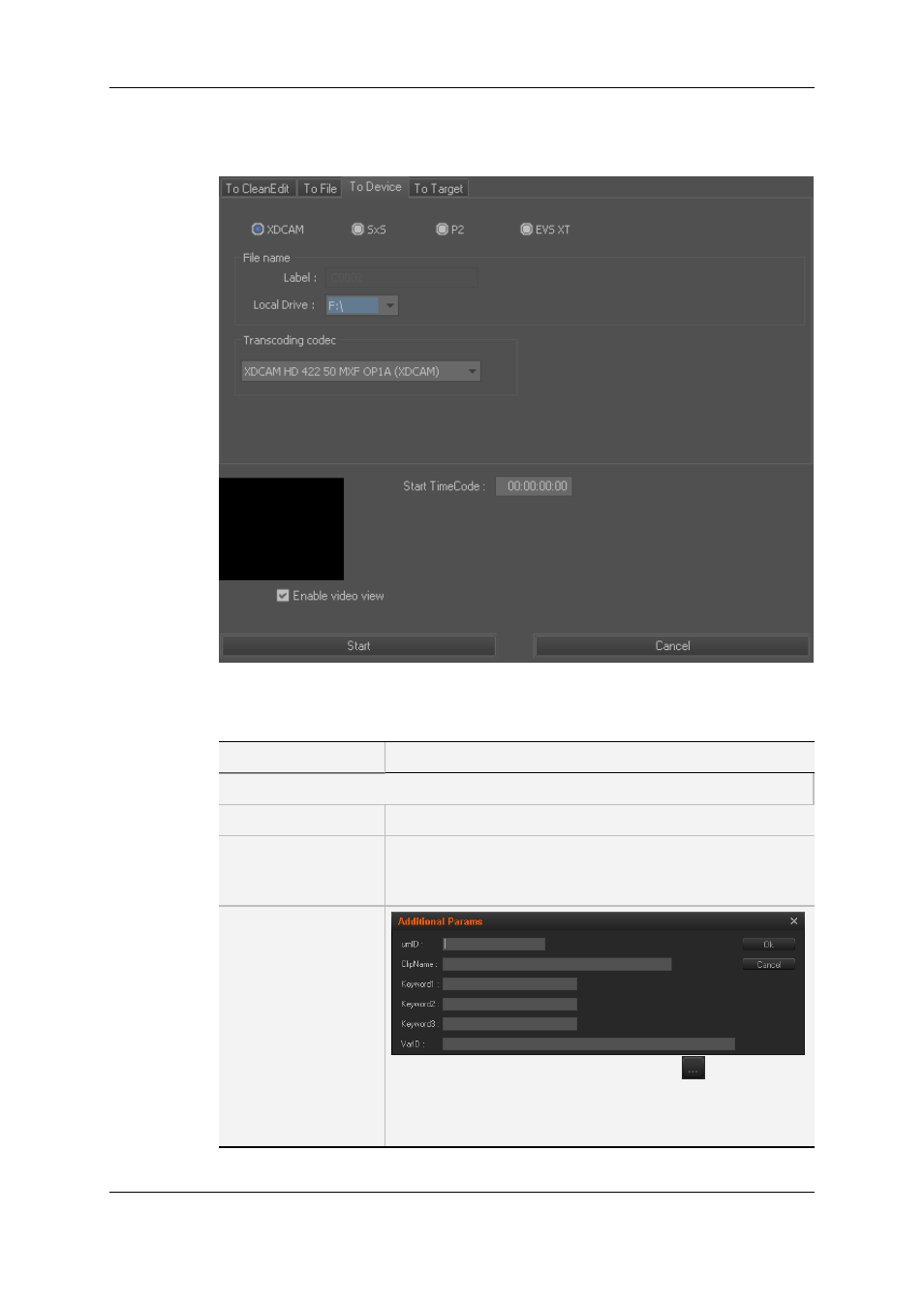
Task: Select the XDCAM radio button
Action: (x=258, y=230)
